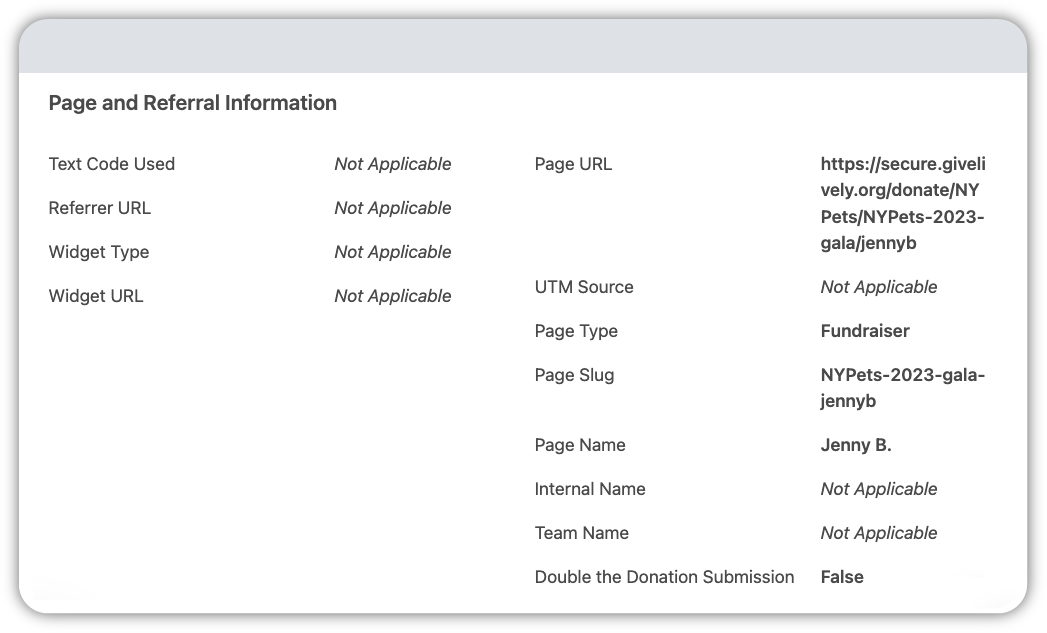Click the NYPets-2023-gala-jennyb slug value
The width and height of the screenshot is (1047, 633).
point(903,388)
